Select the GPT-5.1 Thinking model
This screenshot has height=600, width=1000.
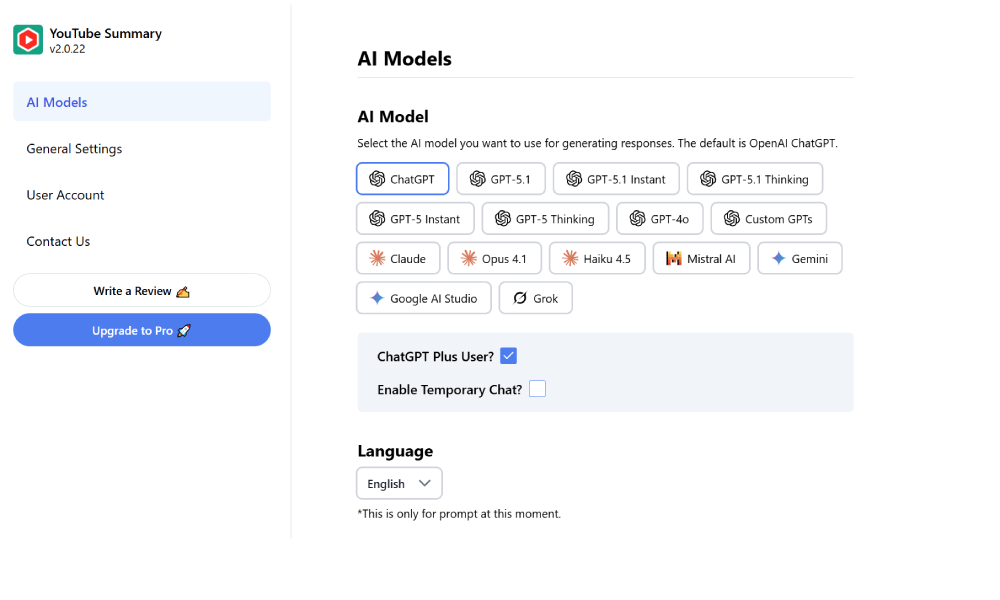754,179
